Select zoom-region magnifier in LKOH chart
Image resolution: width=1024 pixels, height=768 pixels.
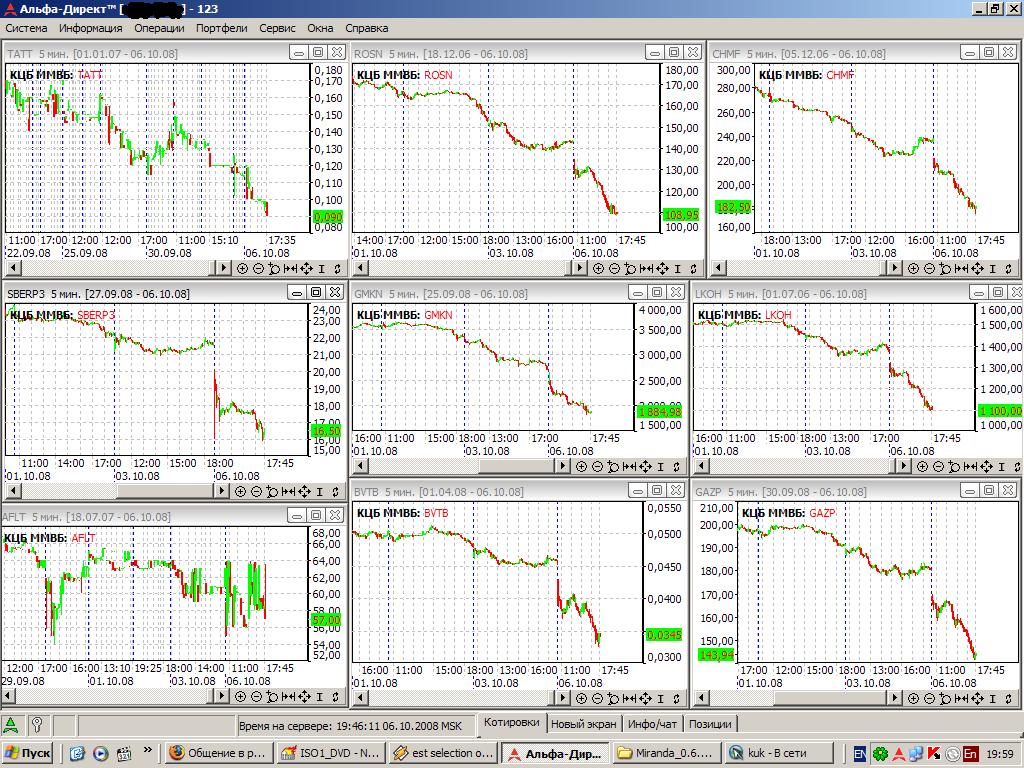tap(954, 466)
